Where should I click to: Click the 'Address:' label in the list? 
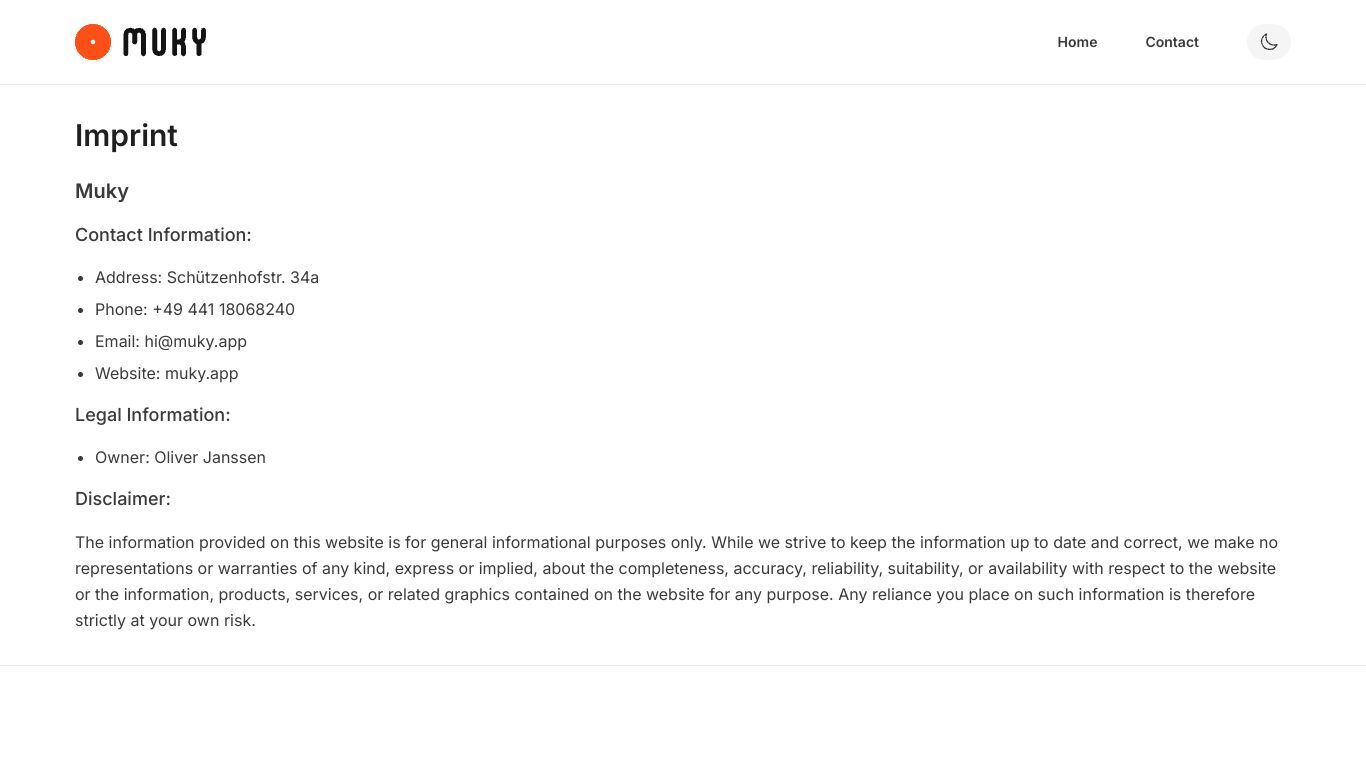[128, 277]
